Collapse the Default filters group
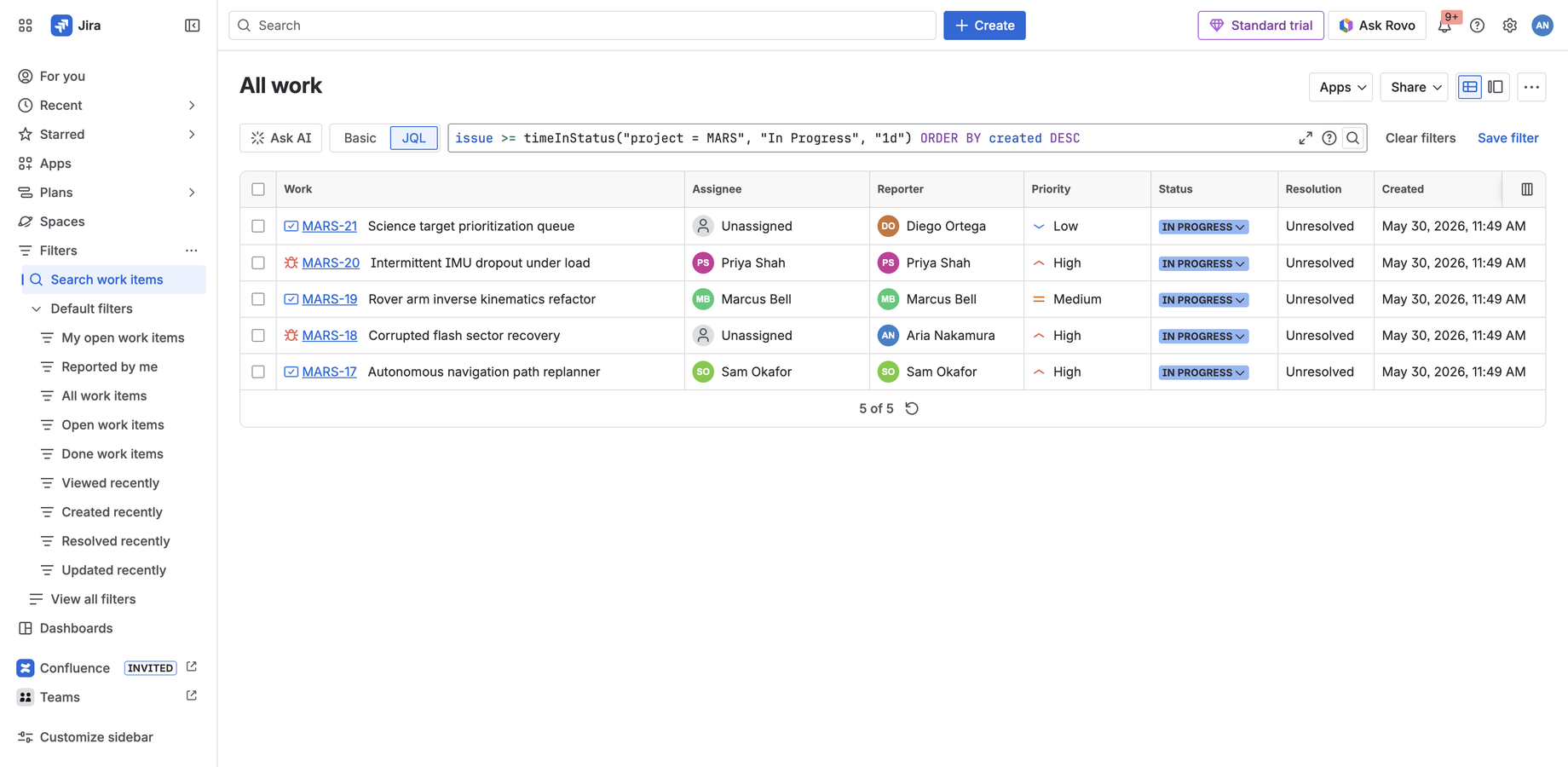 pyautogui.click(x=36, y=309)
